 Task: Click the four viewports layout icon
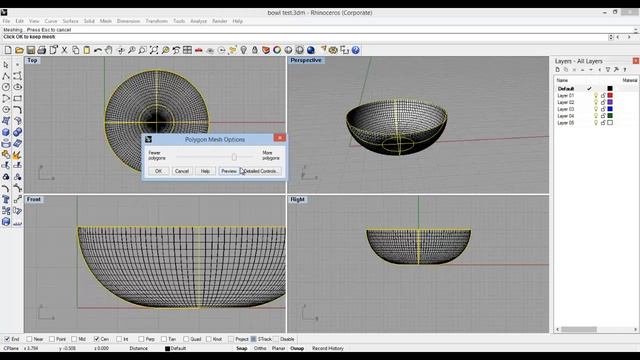coord(187,50)
